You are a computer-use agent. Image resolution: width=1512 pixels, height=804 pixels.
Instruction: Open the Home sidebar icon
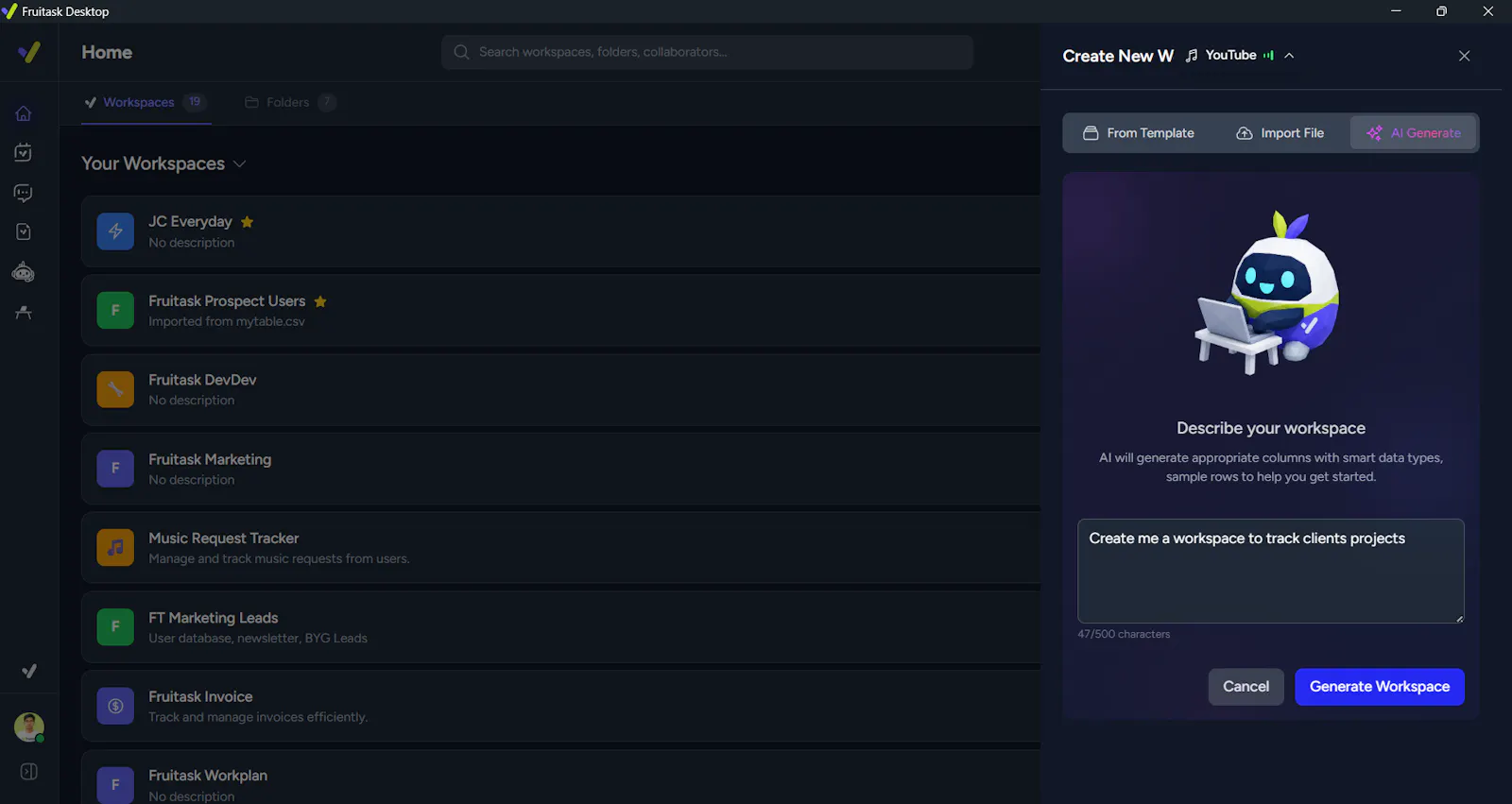click(24, 113)
